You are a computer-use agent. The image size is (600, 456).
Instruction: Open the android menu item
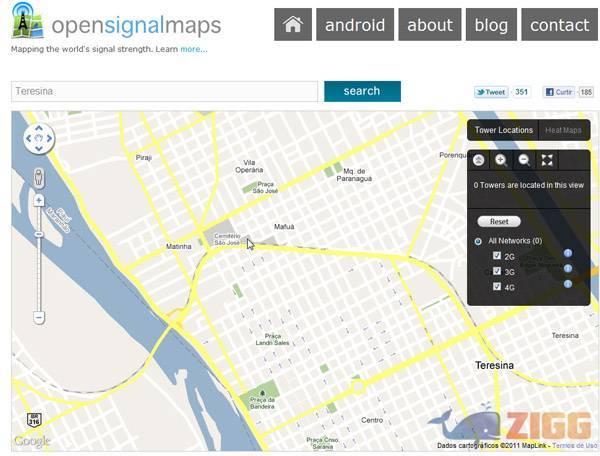tap(355, 24)
